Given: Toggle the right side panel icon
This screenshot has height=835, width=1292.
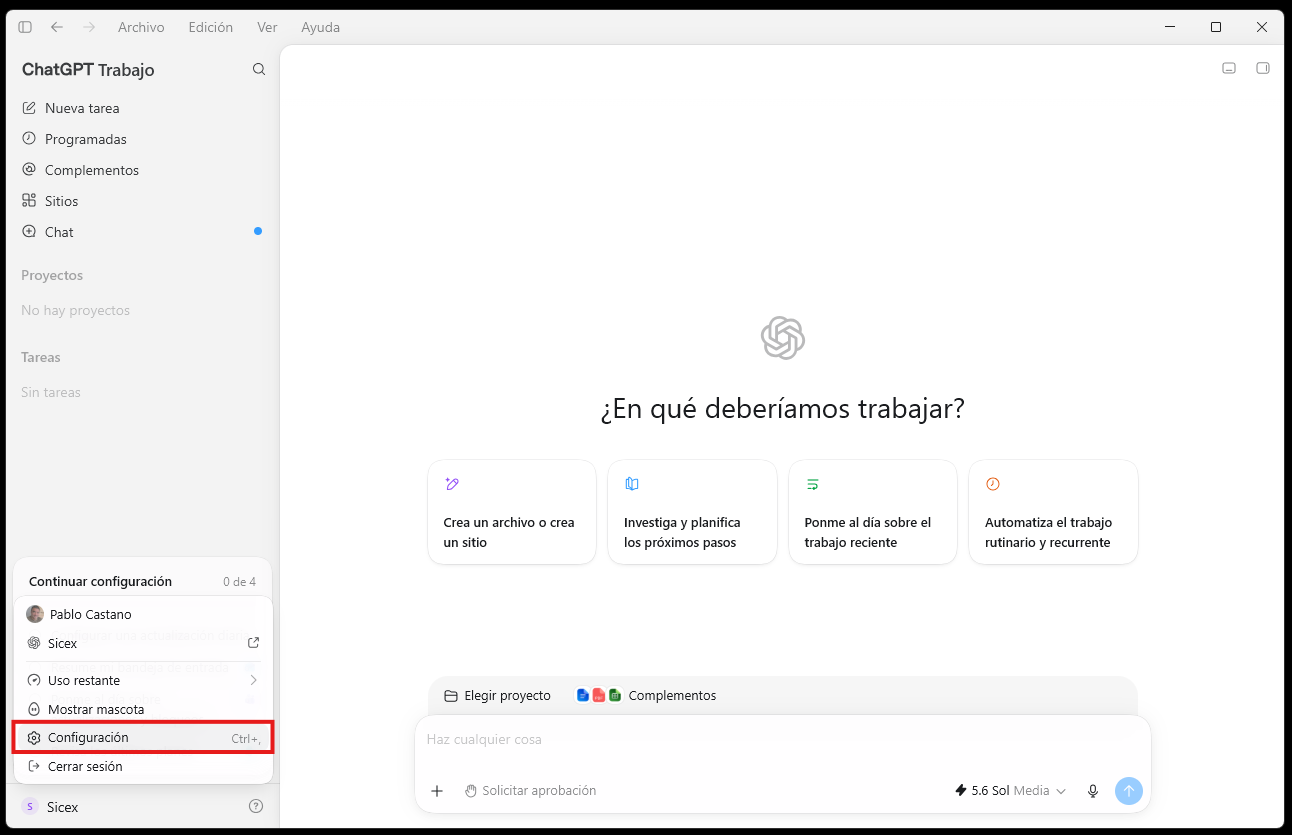Looking at the screenshot, I should [x=1263, y=68].
